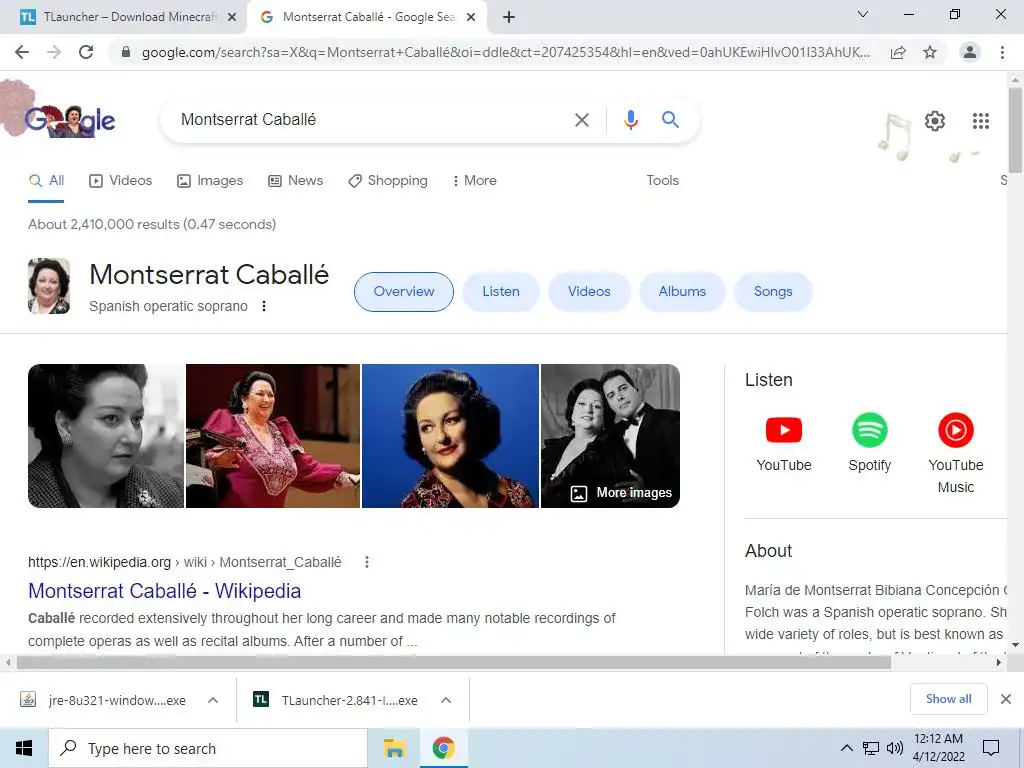Image resolution: width=1024 pixels, height=768 pixels.
Task: Click the padlock site info icon
Action: [x=126, y=52]
